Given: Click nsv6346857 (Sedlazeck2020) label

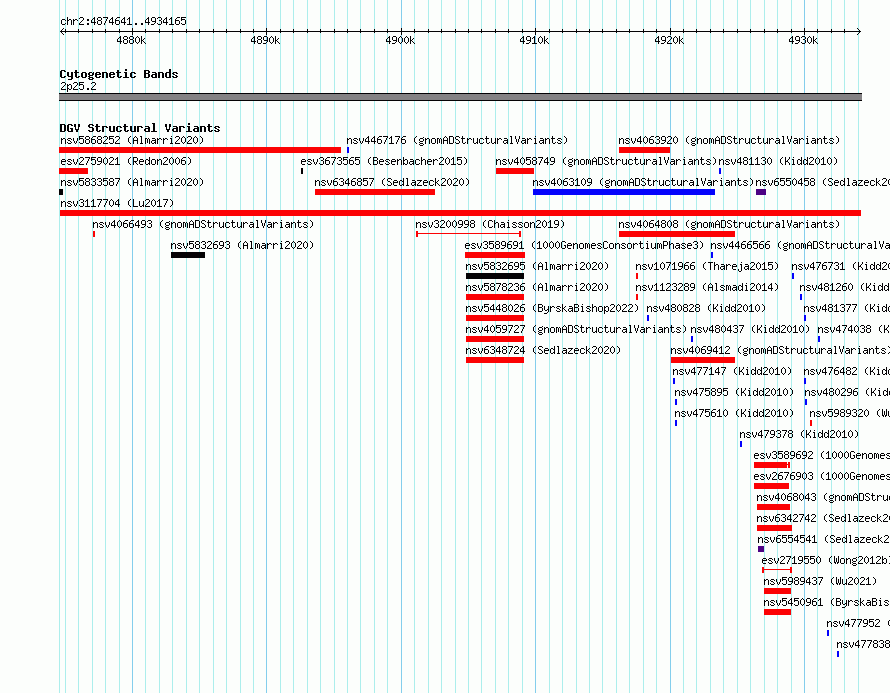Looking at the screenshot, I should click(392, 182).
